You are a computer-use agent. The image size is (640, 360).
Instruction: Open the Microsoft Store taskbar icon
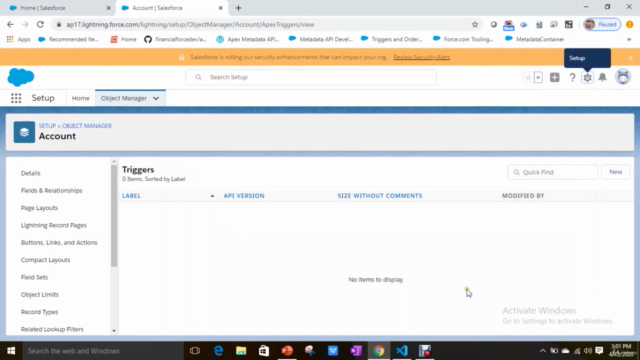(264, 351)
